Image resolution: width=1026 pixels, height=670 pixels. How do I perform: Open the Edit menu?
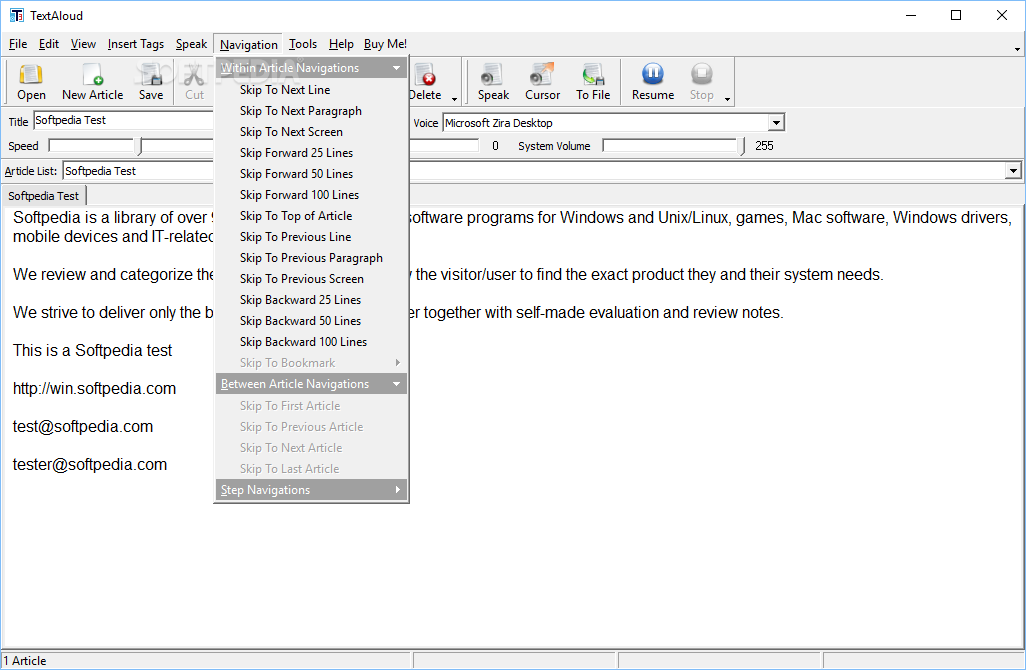48,44
